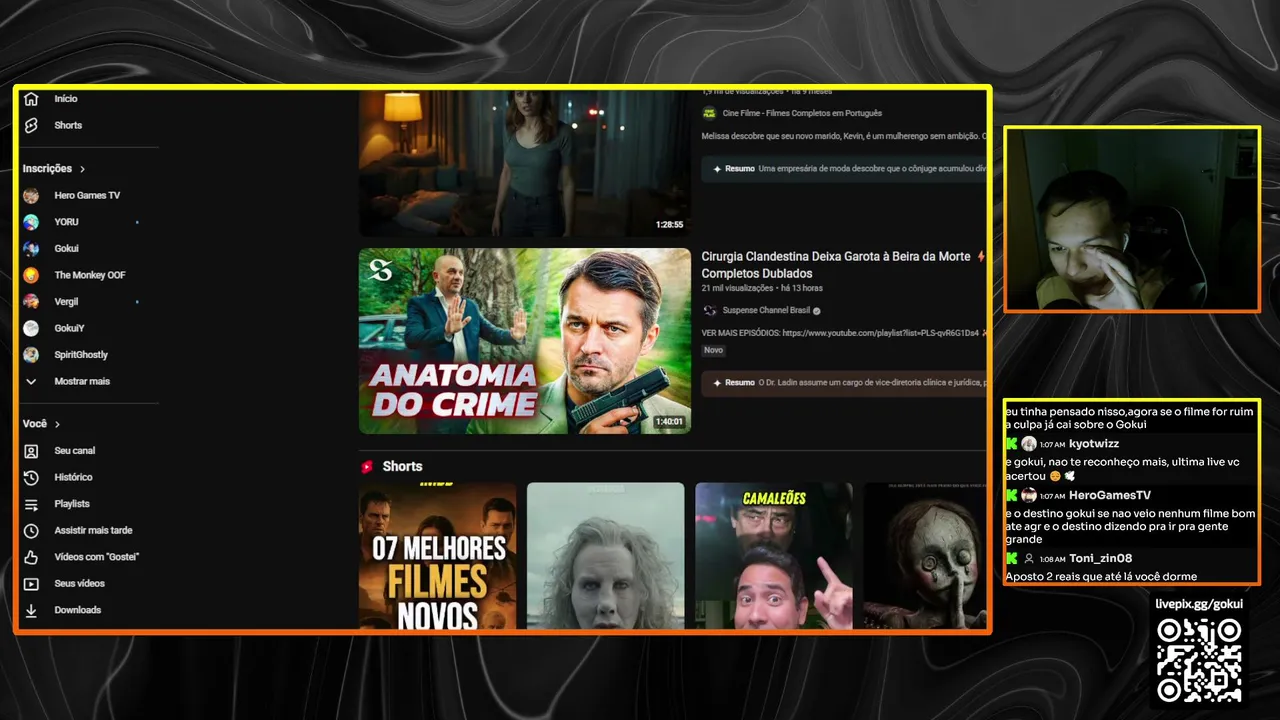
Task: Click the Suspense Channel Brasil avatar icon
Action: tap(710, 311)
